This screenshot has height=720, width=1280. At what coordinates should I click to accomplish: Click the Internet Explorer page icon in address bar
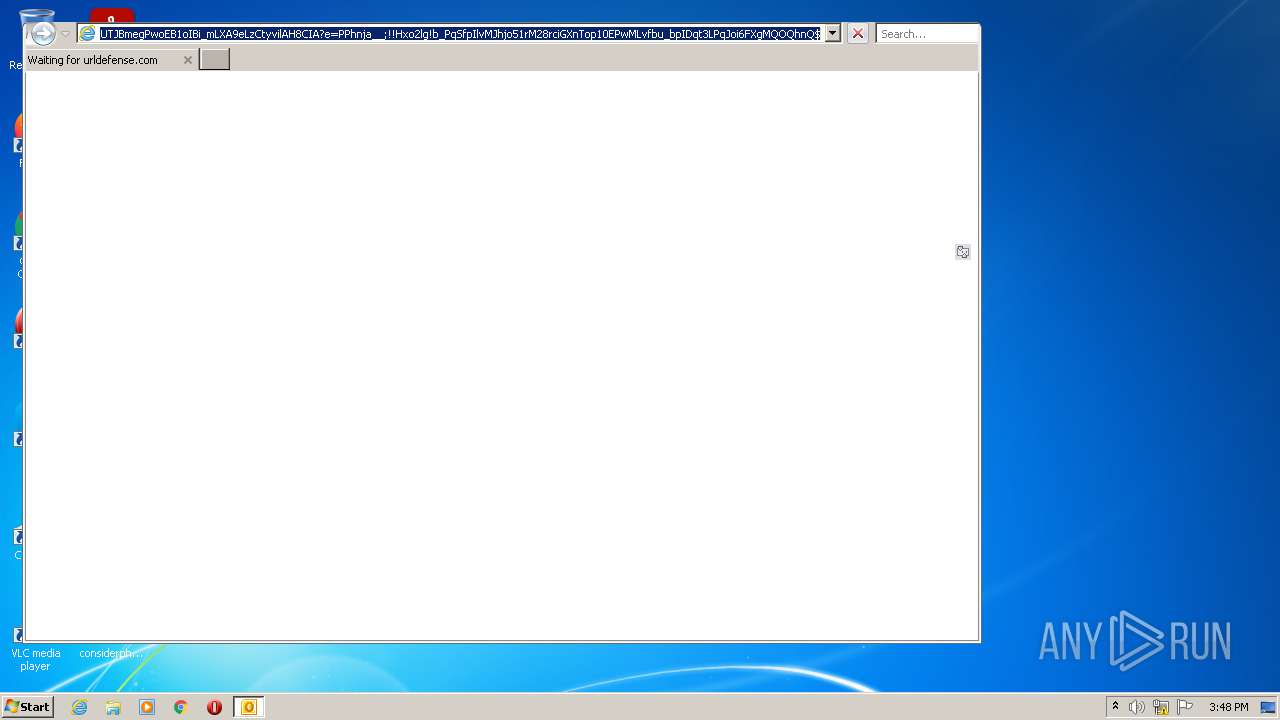[x=87, y=34]
